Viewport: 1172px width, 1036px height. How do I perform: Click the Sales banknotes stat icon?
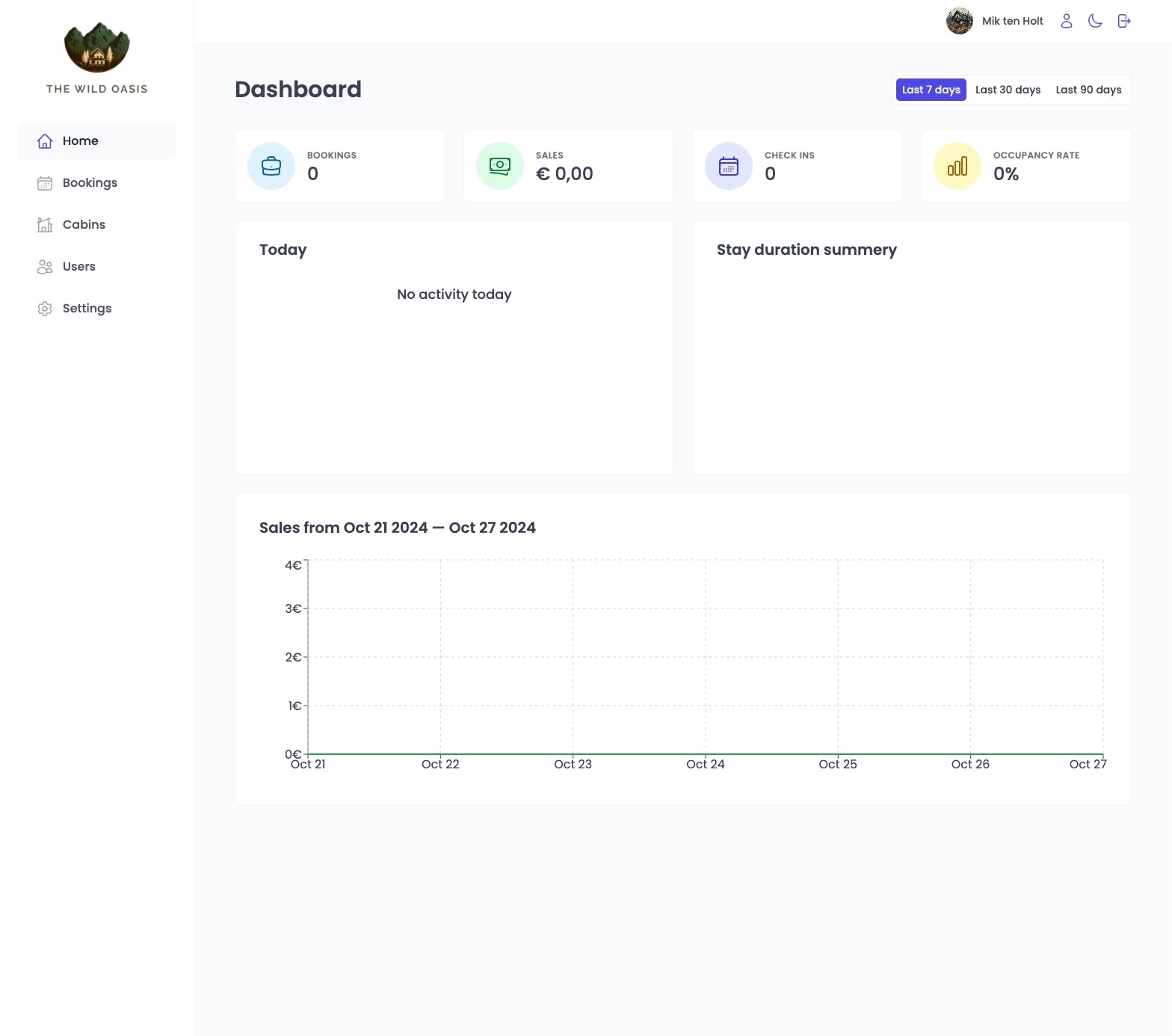pos(500,166)
